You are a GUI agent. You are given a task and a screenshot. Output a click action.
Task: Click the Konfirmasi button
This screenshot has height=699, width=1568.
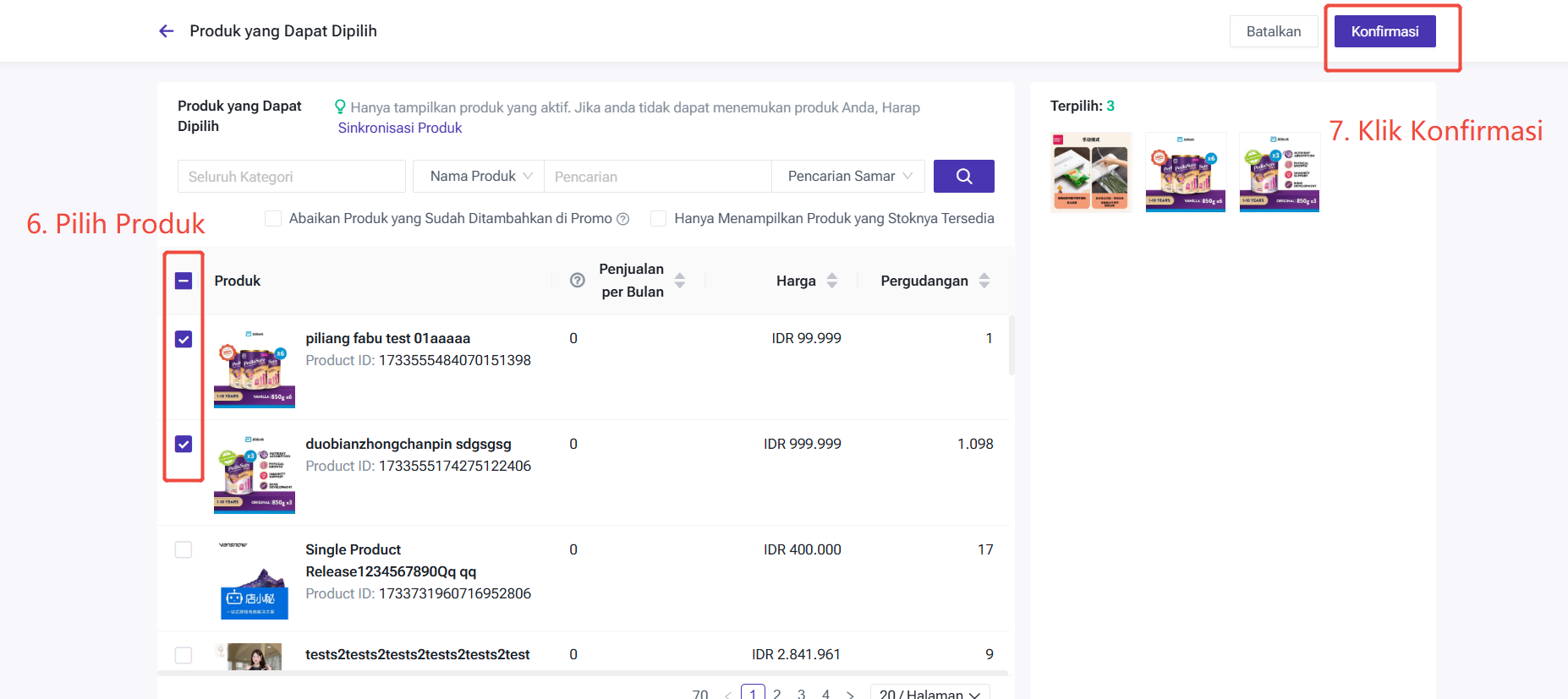click(1384, 31)
